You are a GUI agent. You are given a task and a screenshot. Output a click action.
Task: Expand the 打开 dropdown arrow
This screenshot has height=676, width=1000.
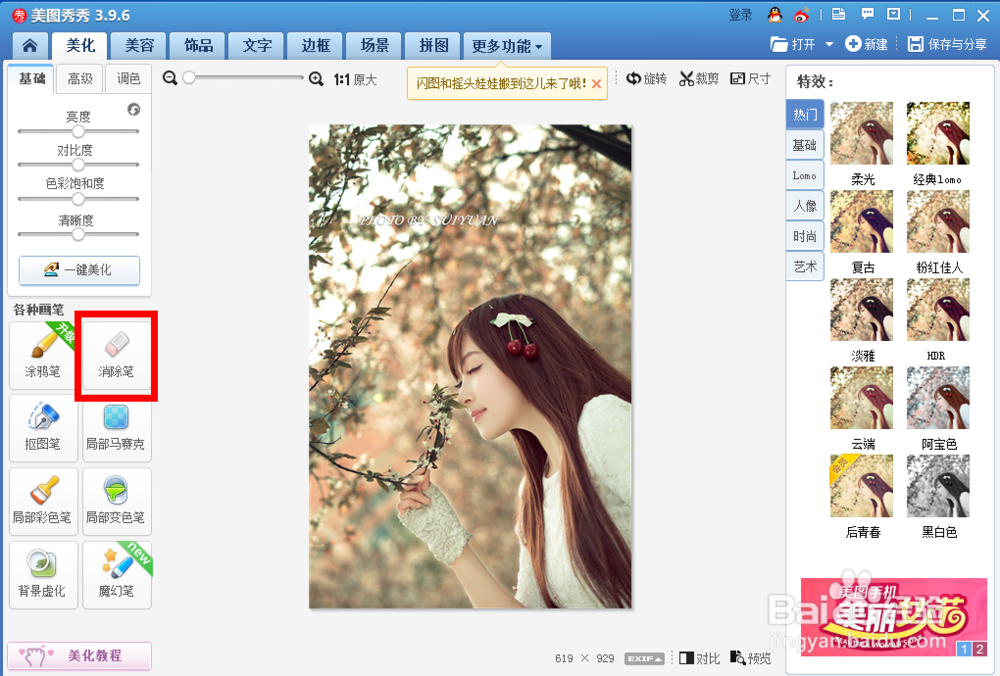(829, 45)
